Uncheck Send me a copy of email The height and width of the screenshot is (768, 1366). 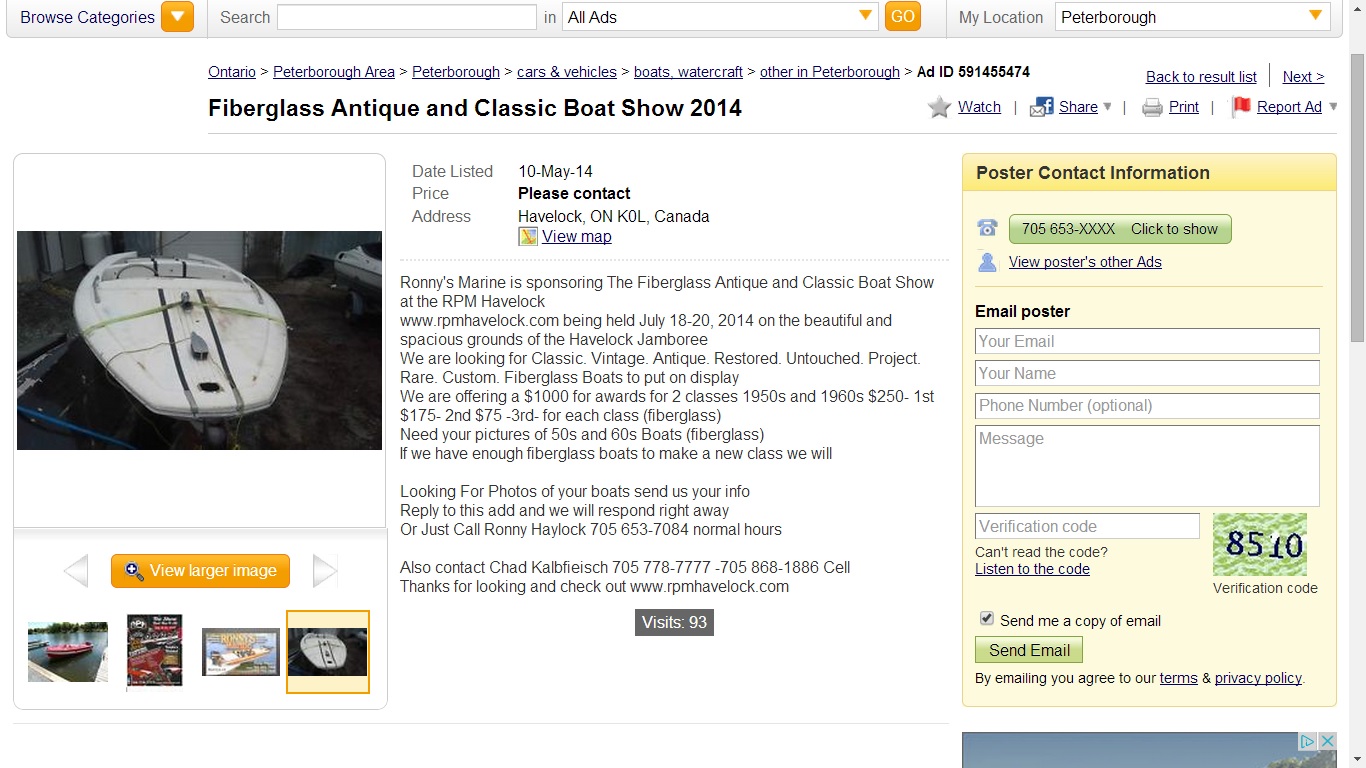987,619
